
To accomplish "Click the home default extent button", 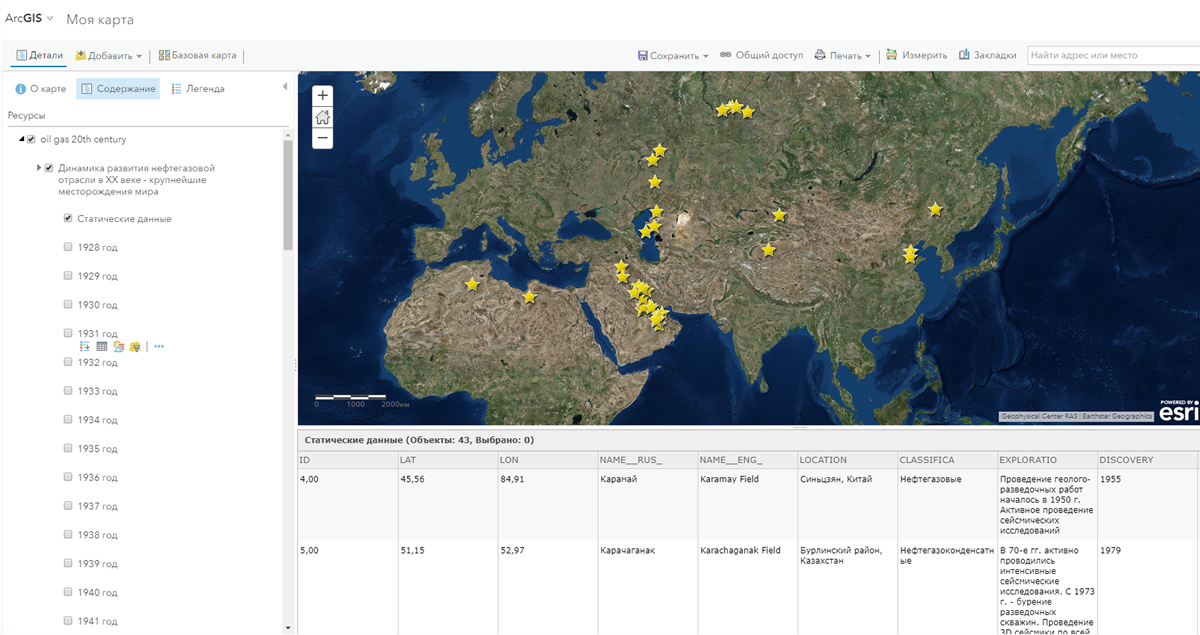I will [322, 117].
